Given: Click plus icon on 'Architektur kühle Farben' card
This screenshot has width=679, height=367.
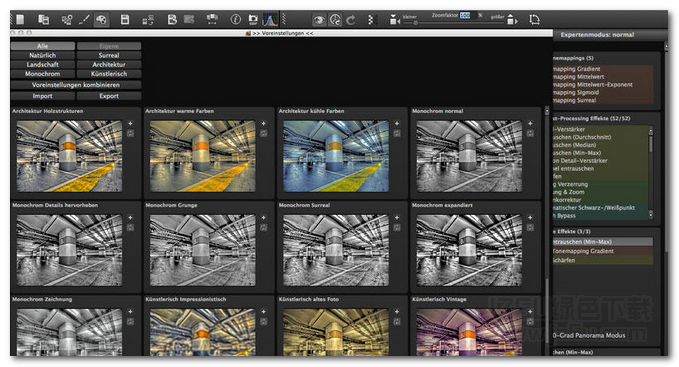Looking at the screenshot, I should tap(397, 123).
